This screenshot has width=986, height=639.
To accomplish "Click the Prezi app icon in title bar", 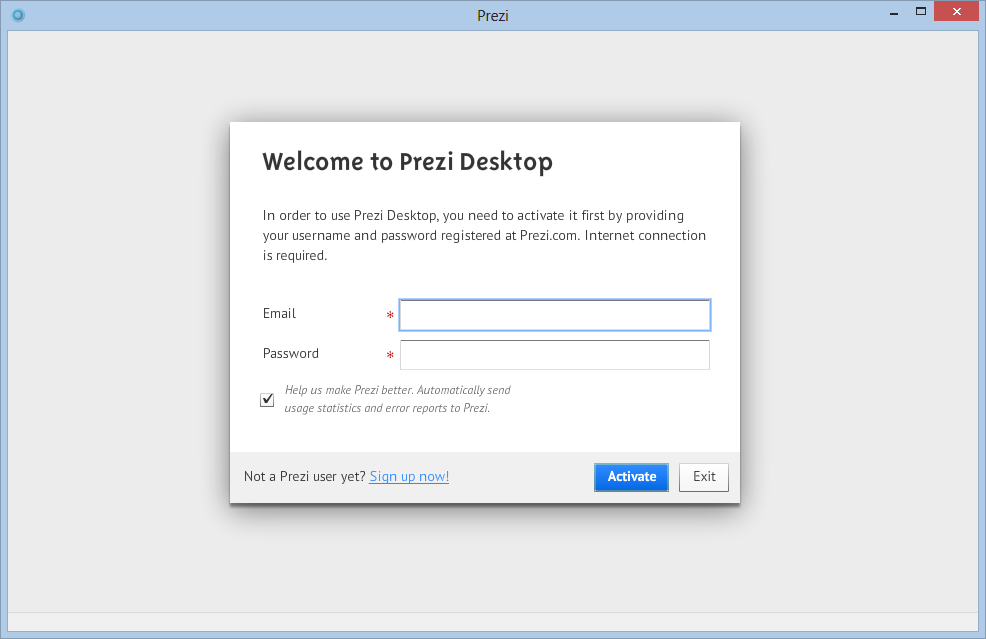I will [x=18, y=15].
